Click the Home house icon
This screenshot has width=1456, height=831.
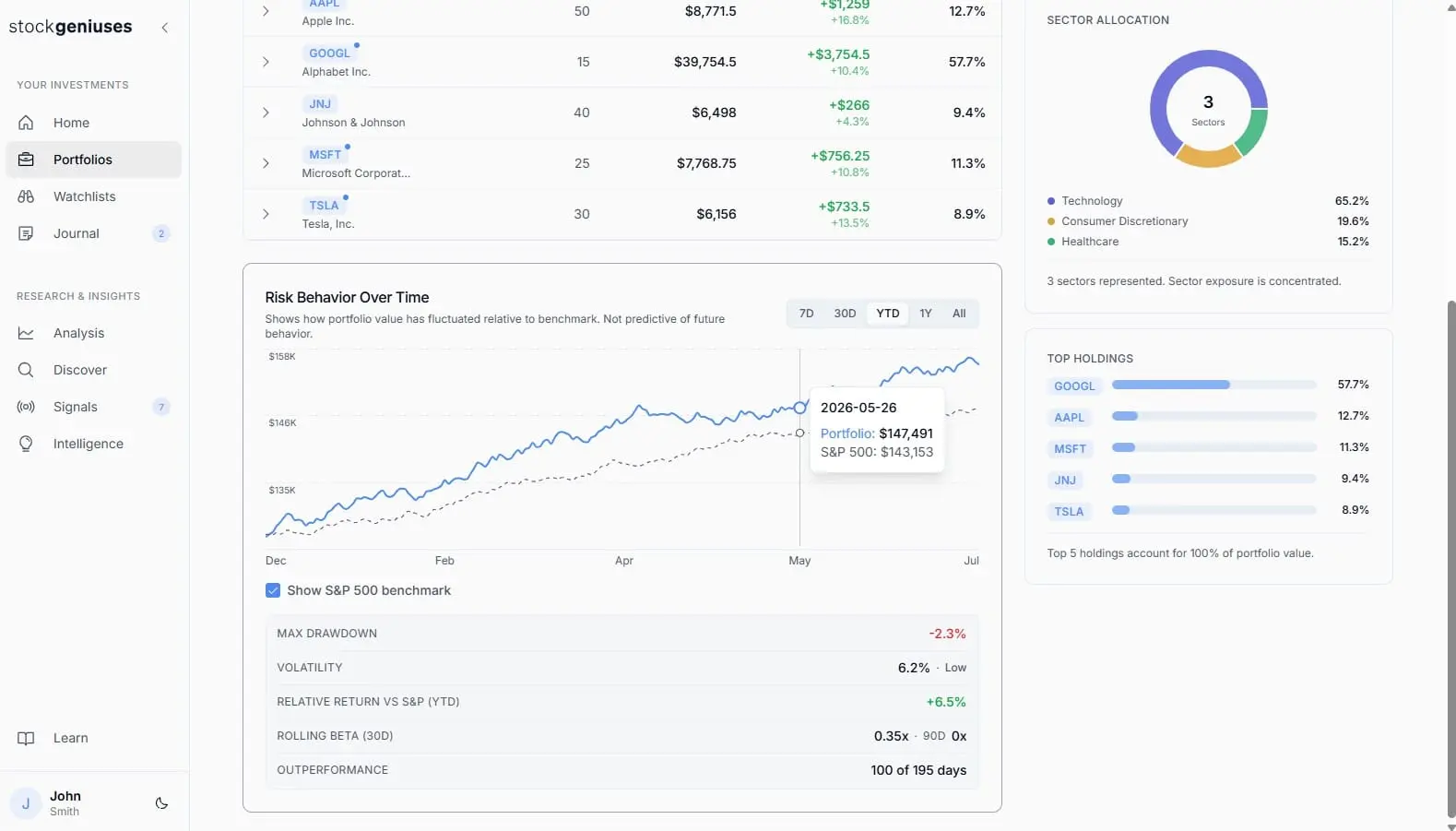click(26, 123)
